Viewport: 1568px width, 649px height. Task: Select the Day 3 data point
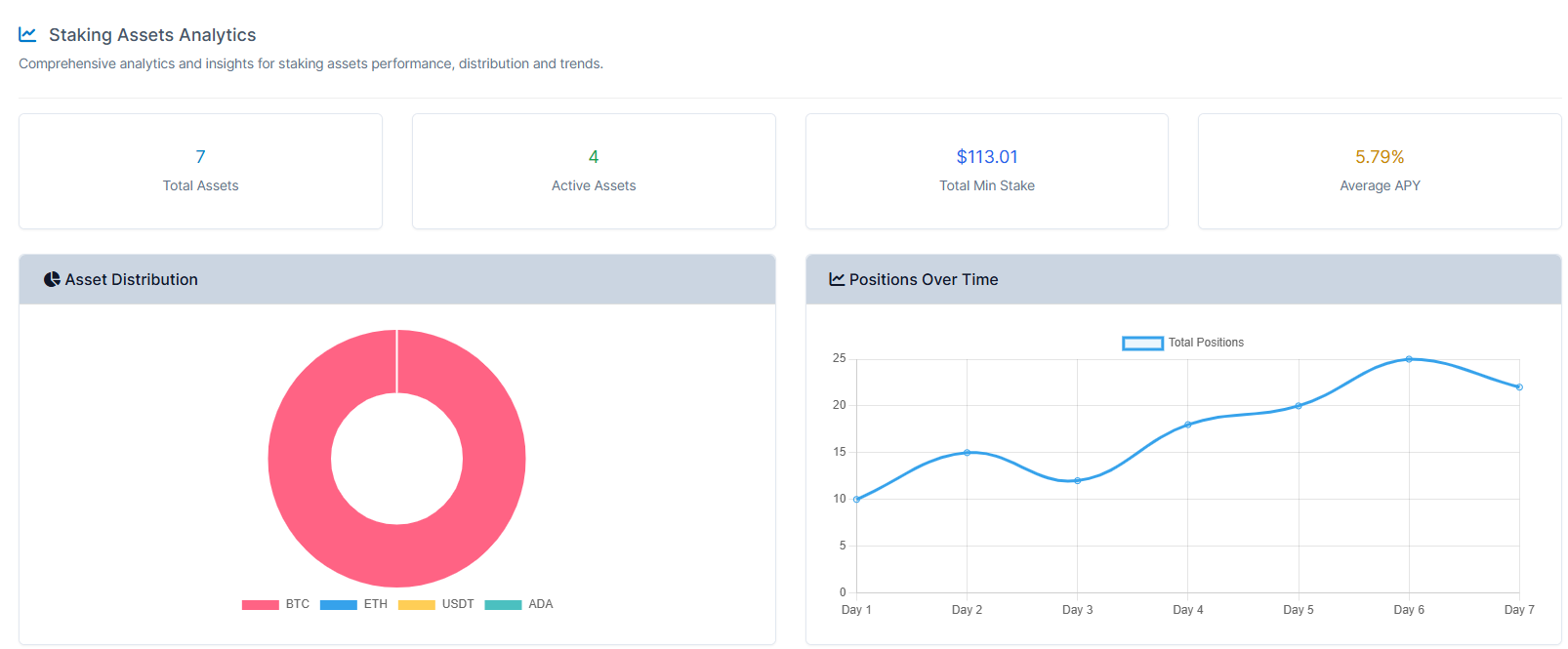[1078, 480]
